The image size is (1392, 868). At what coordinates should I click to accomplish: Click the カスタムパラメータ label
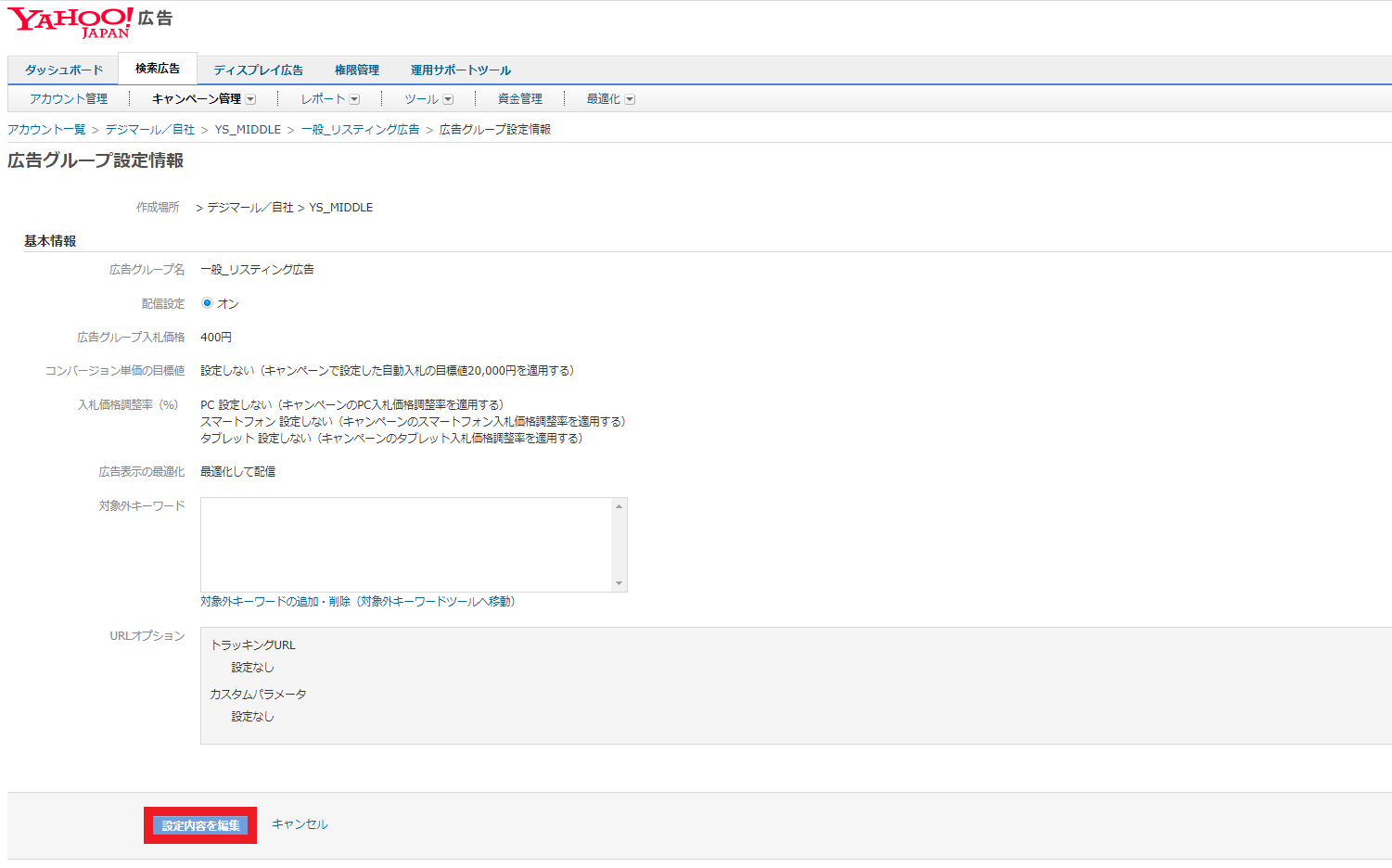click(x=258, y=694)
